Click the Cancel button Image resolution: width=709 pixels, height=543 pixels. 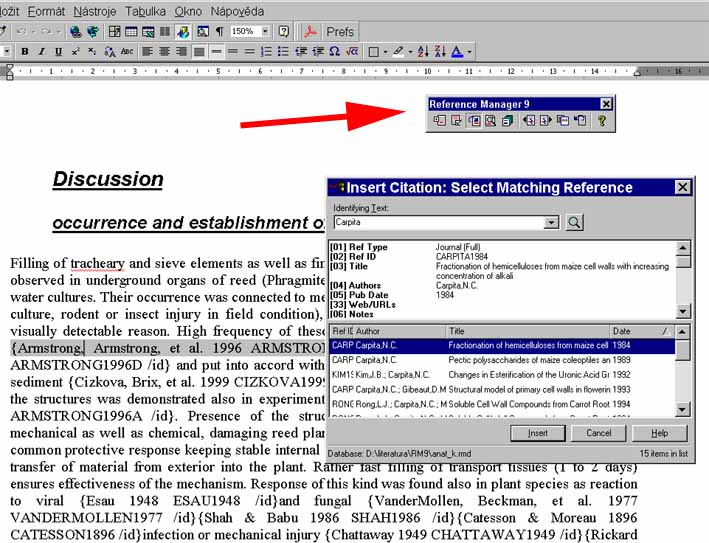tap(599, 433)
